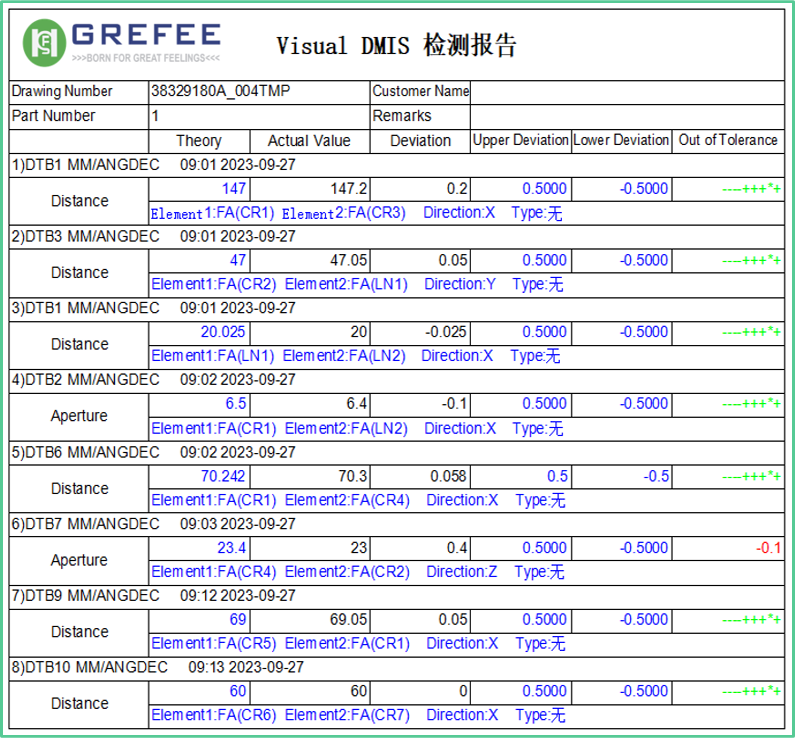Select the Actual Value column header

click(309, 141)
